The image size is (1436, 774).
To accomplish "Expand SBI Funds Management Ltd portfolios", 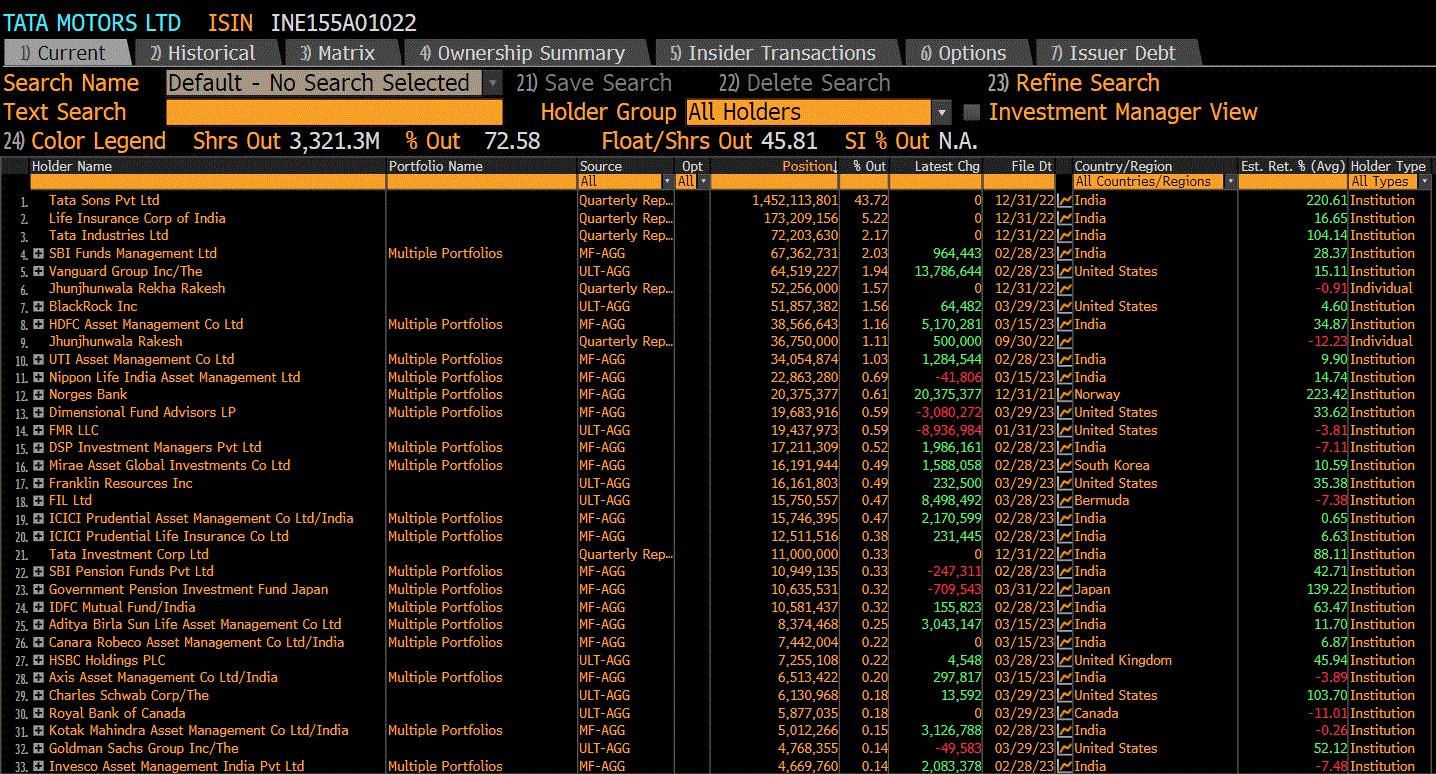I will pos(39,254).
